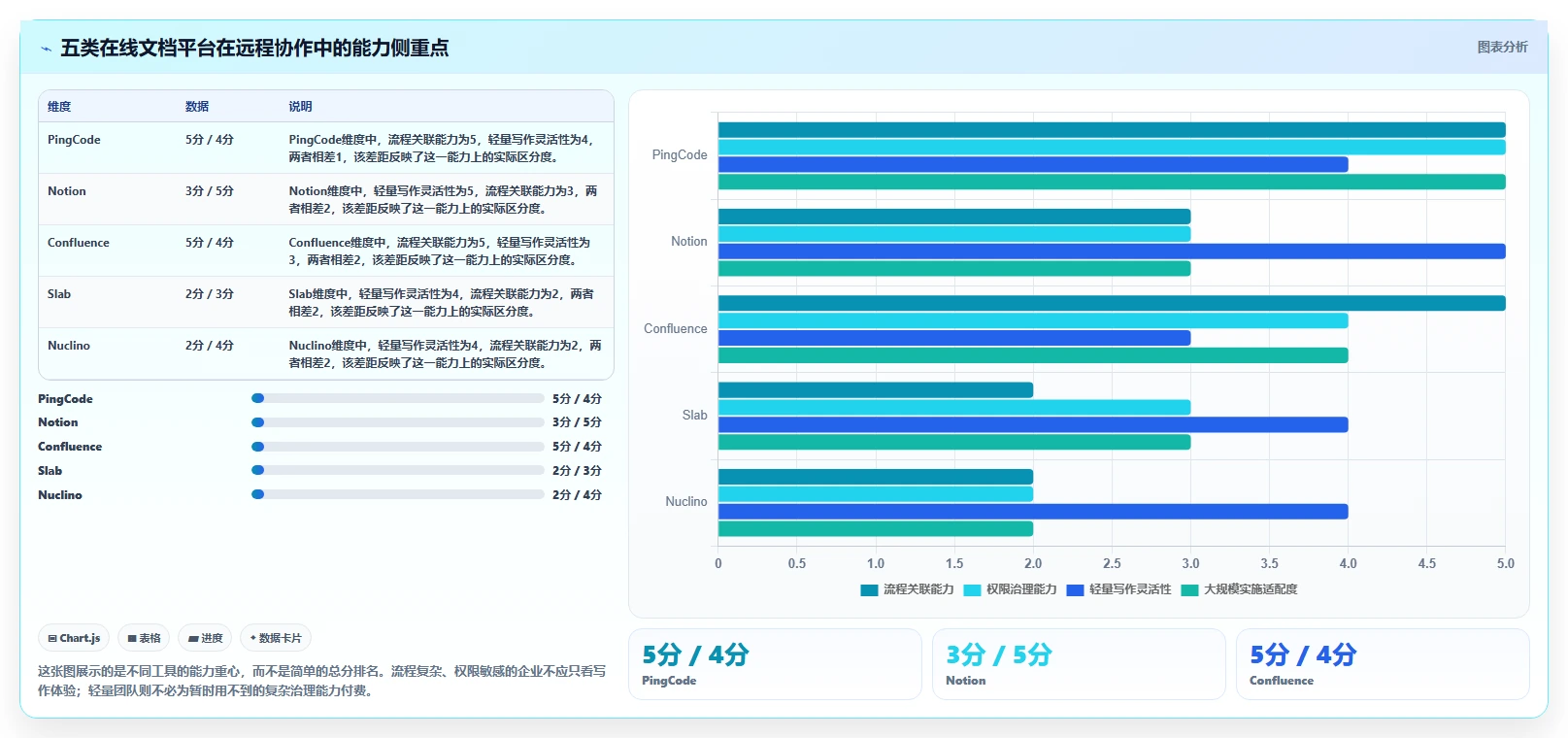The height and width of the screenshot is (738, 1568).
Task: Click Nuclino's dark blue 轻量写作灵活性 bar
Action: point(1033,512)
